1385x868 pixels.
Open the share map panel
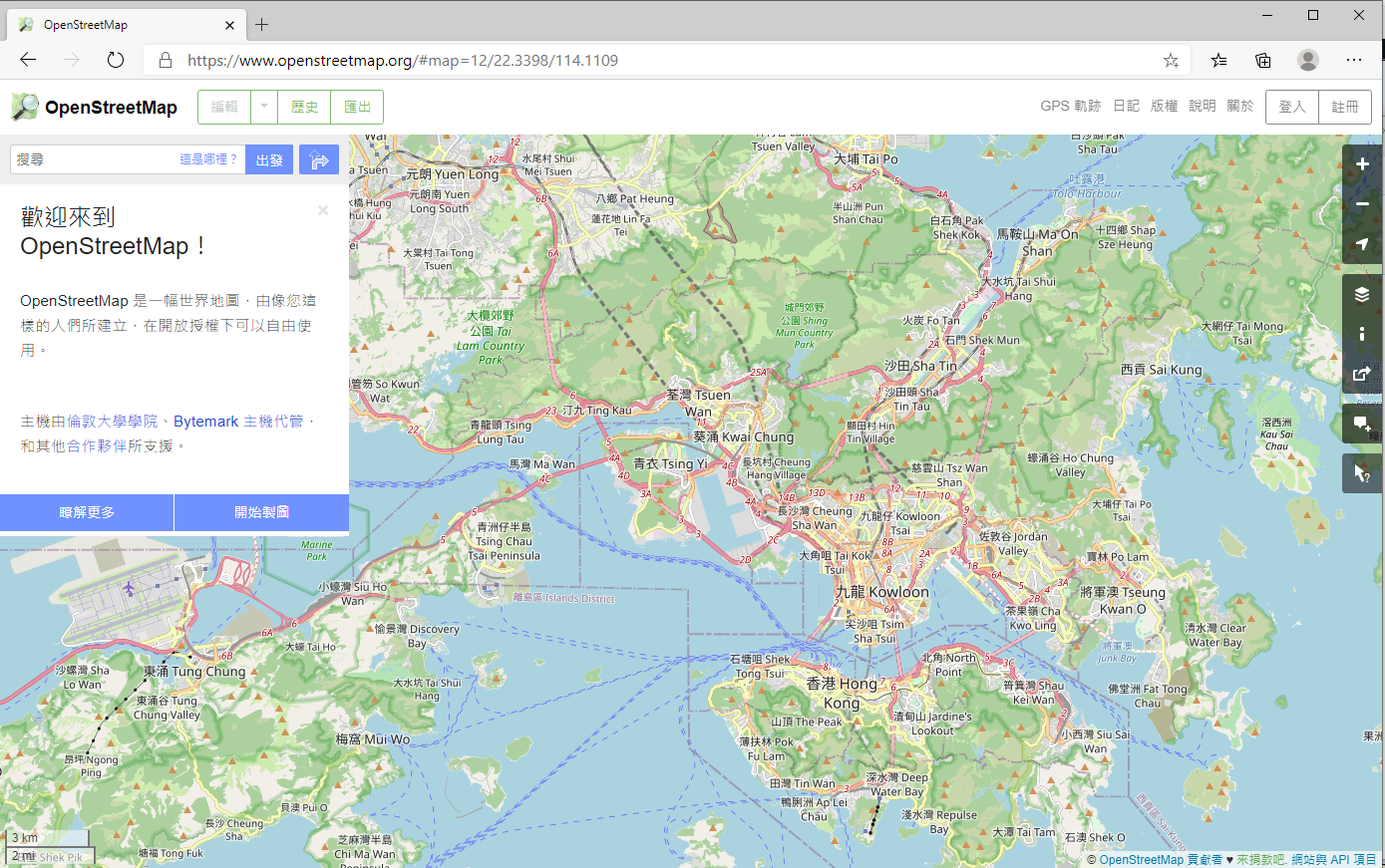click(x=1362, y=374)
